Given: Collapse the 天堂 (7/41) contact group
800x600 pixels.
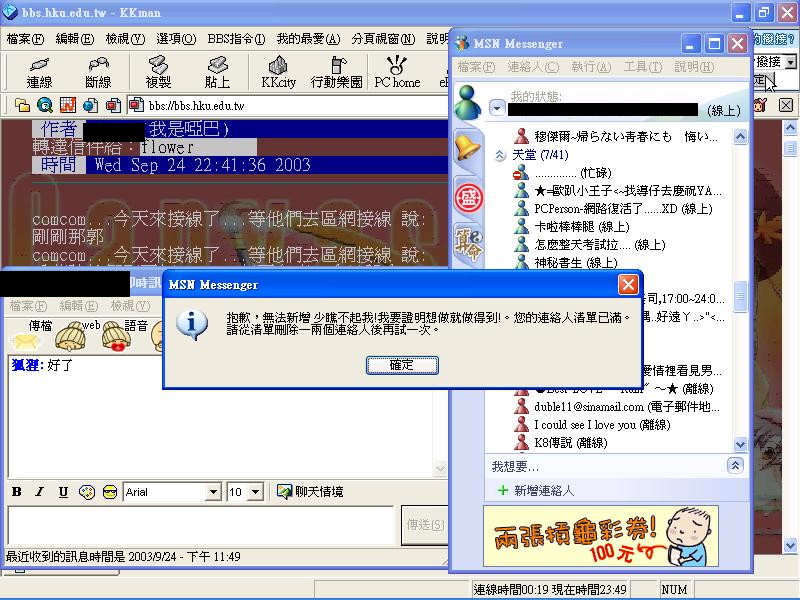Looking at the screenshot, I should coord(499,155).
